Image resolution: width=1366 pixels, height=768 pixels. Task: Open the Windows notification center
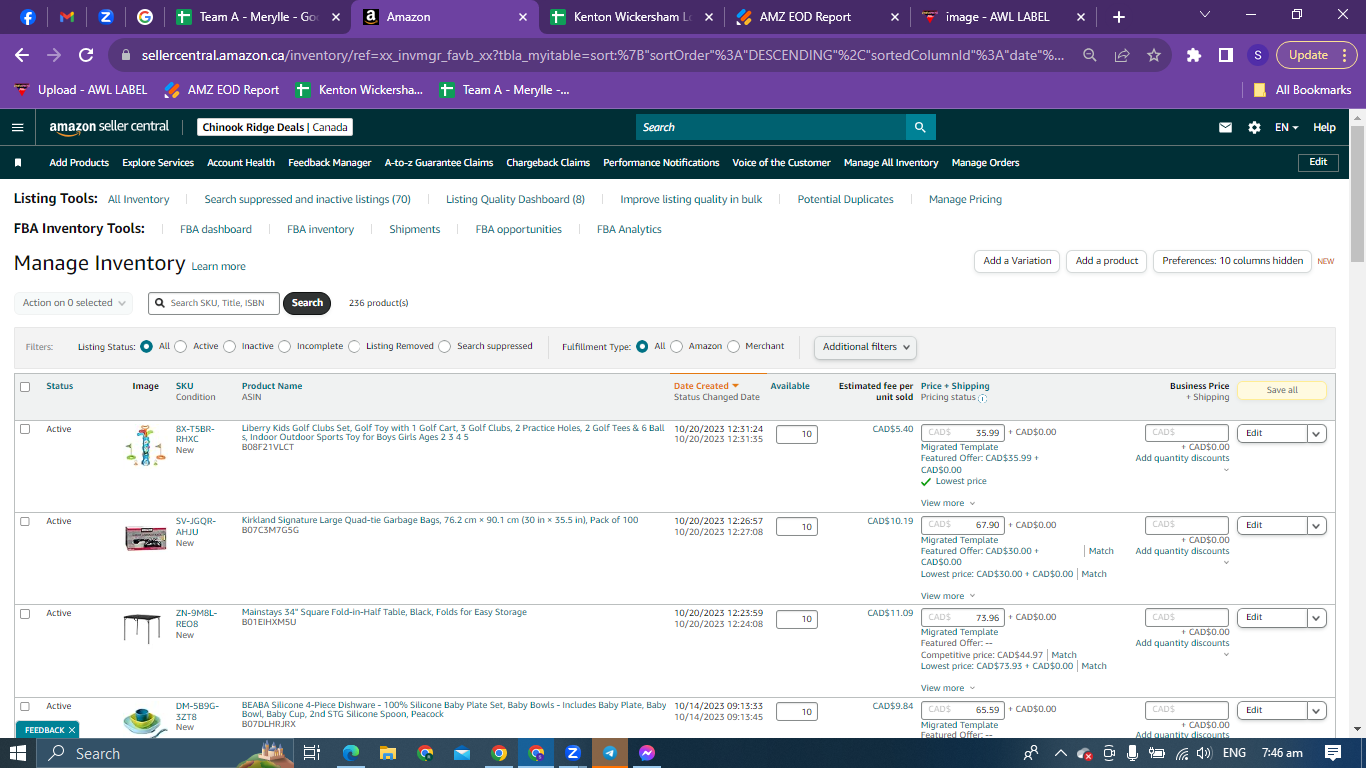point(1333,753)
